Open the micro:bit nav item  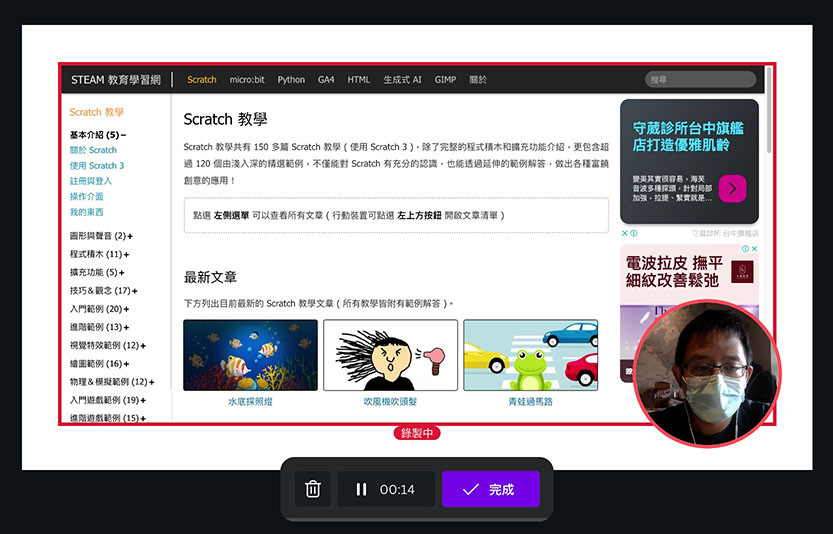(247, 80)
